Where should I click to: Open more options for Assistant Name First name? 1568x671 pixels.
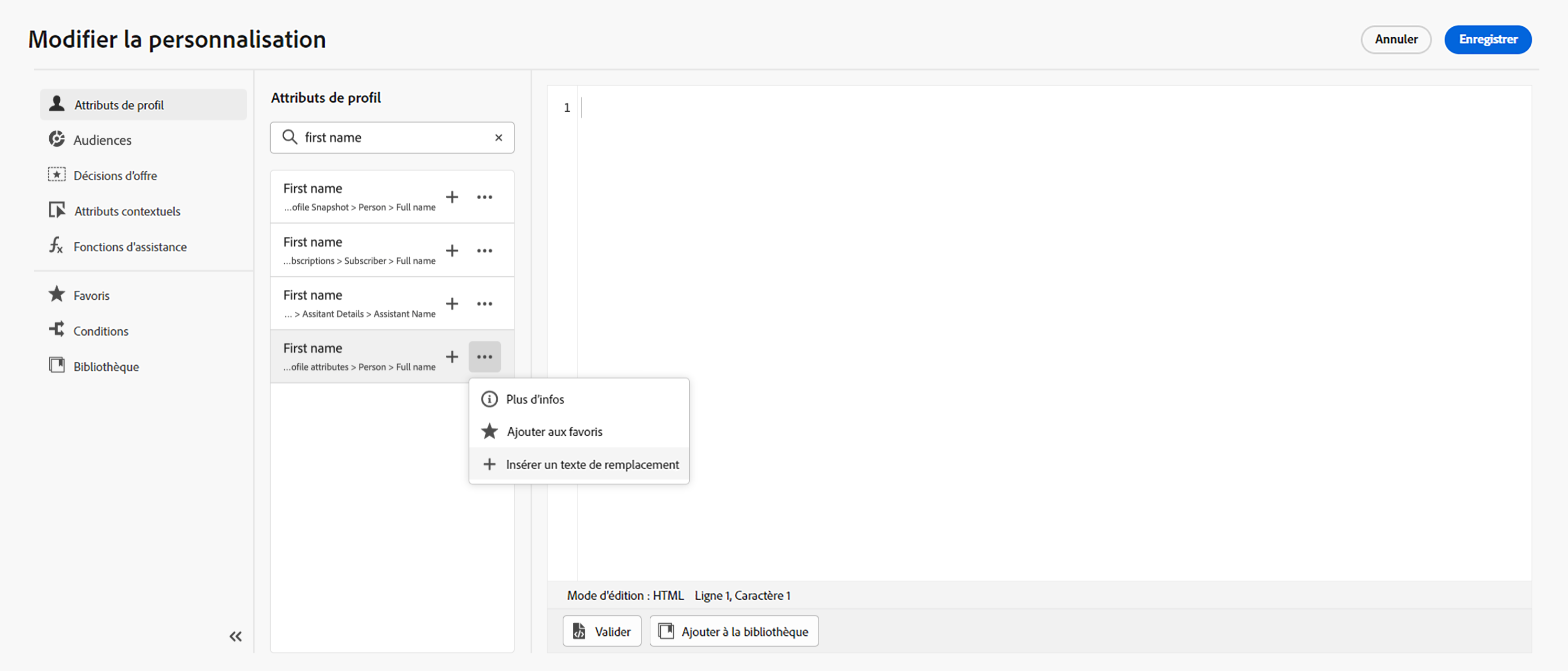click(x=485, y=304)
